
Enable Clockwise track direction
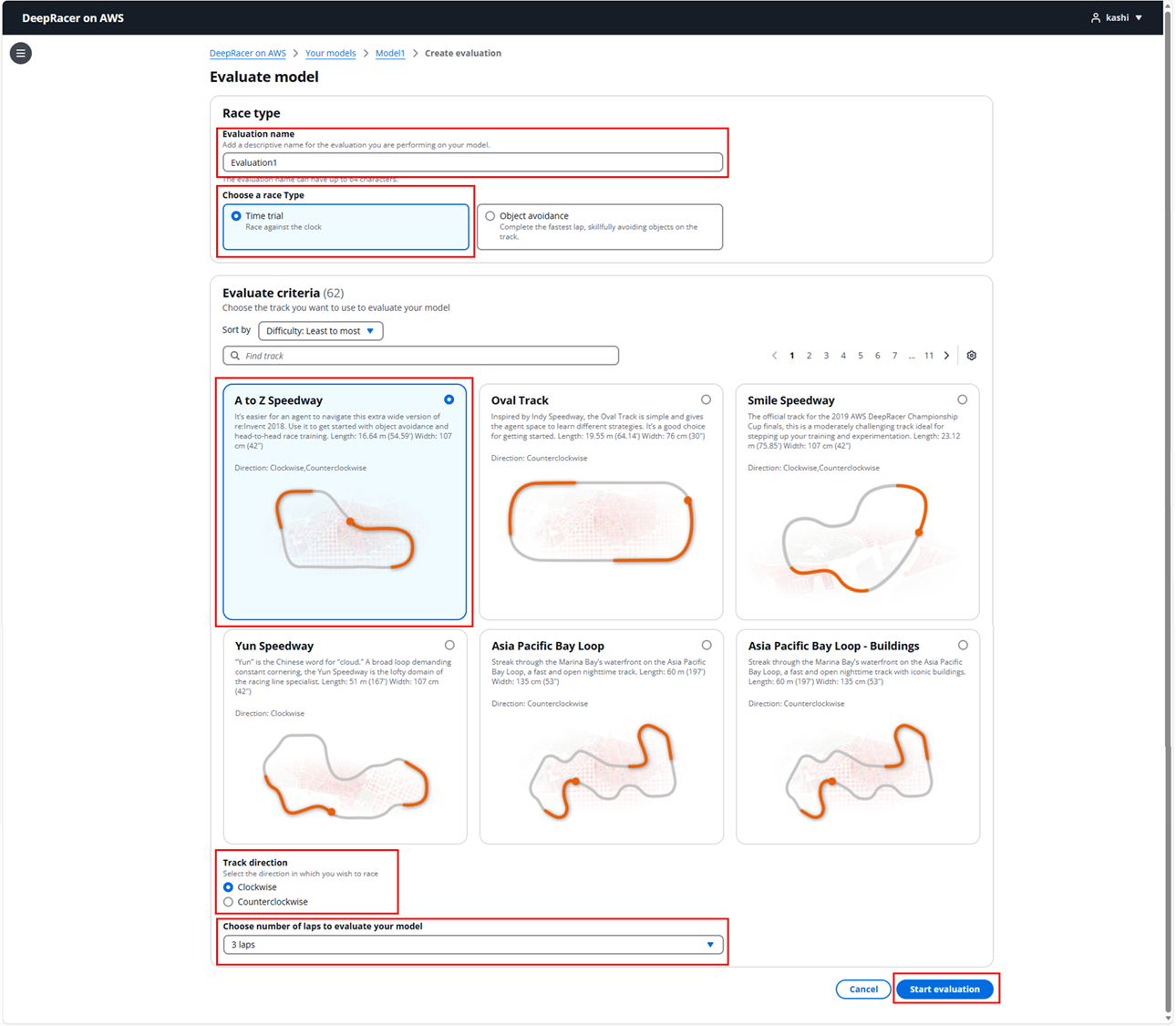click(228, 886)
